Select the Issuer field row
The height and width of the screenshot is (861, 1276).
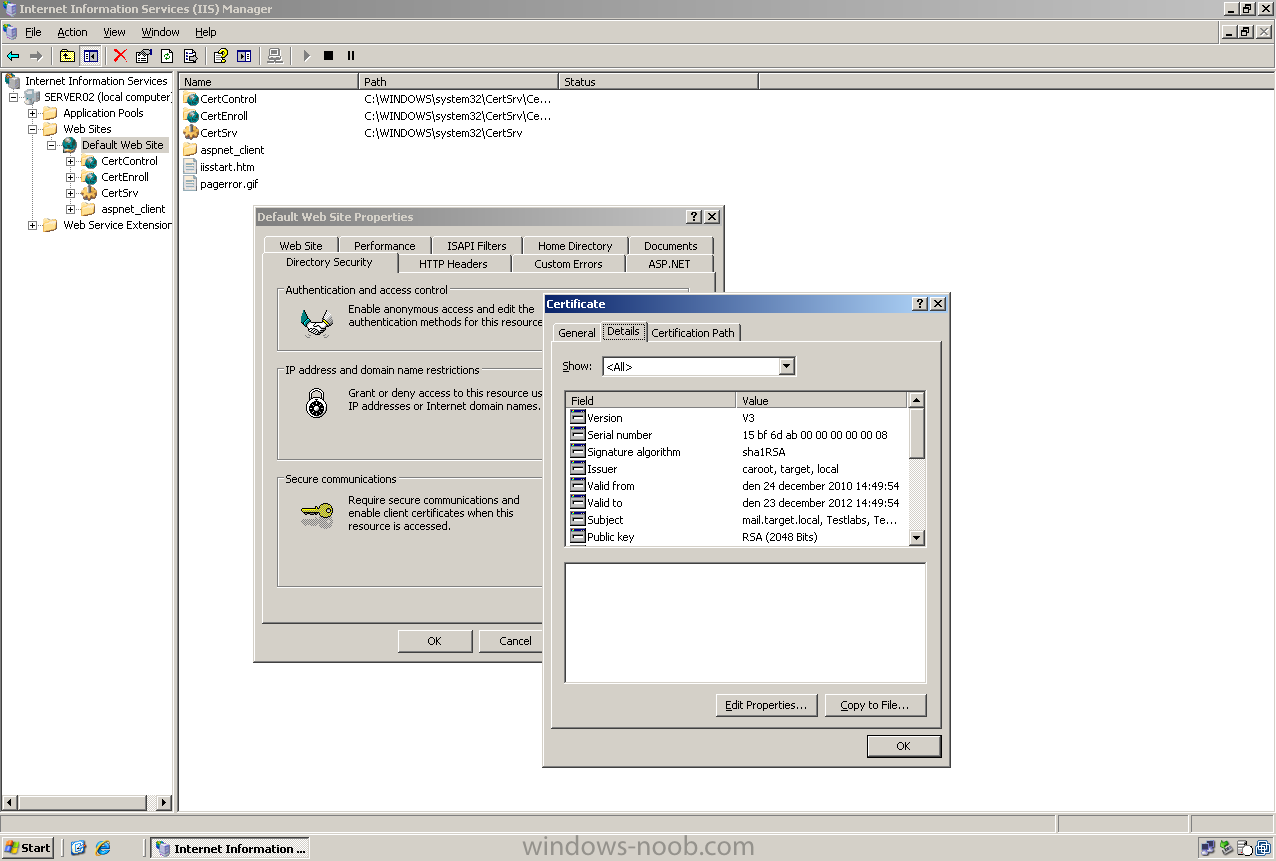737,469
